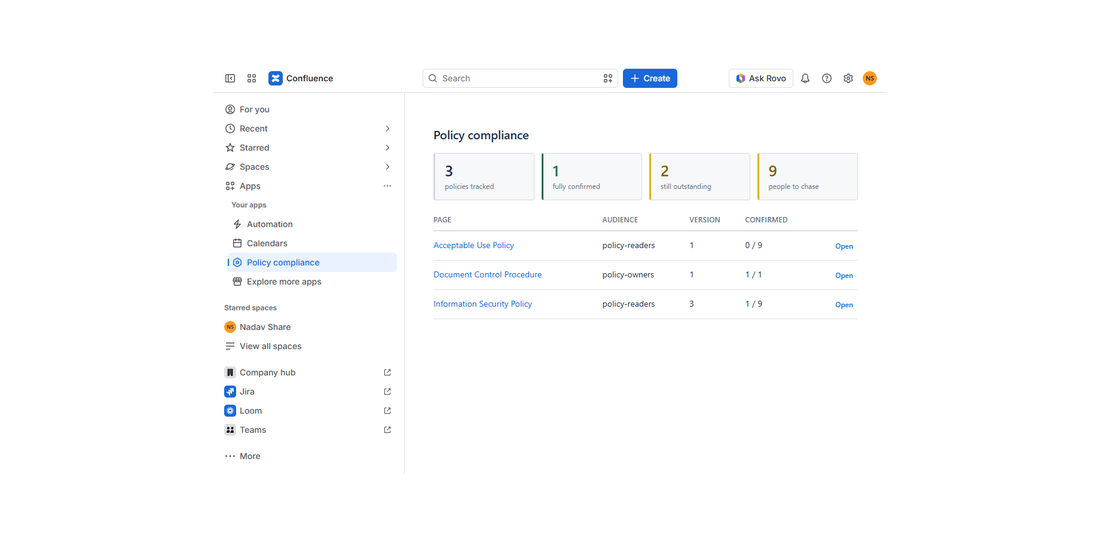Click the AUDIENCE column header
The height and width of the screenshot is (538, 1100).
click(x=620, y=220)
